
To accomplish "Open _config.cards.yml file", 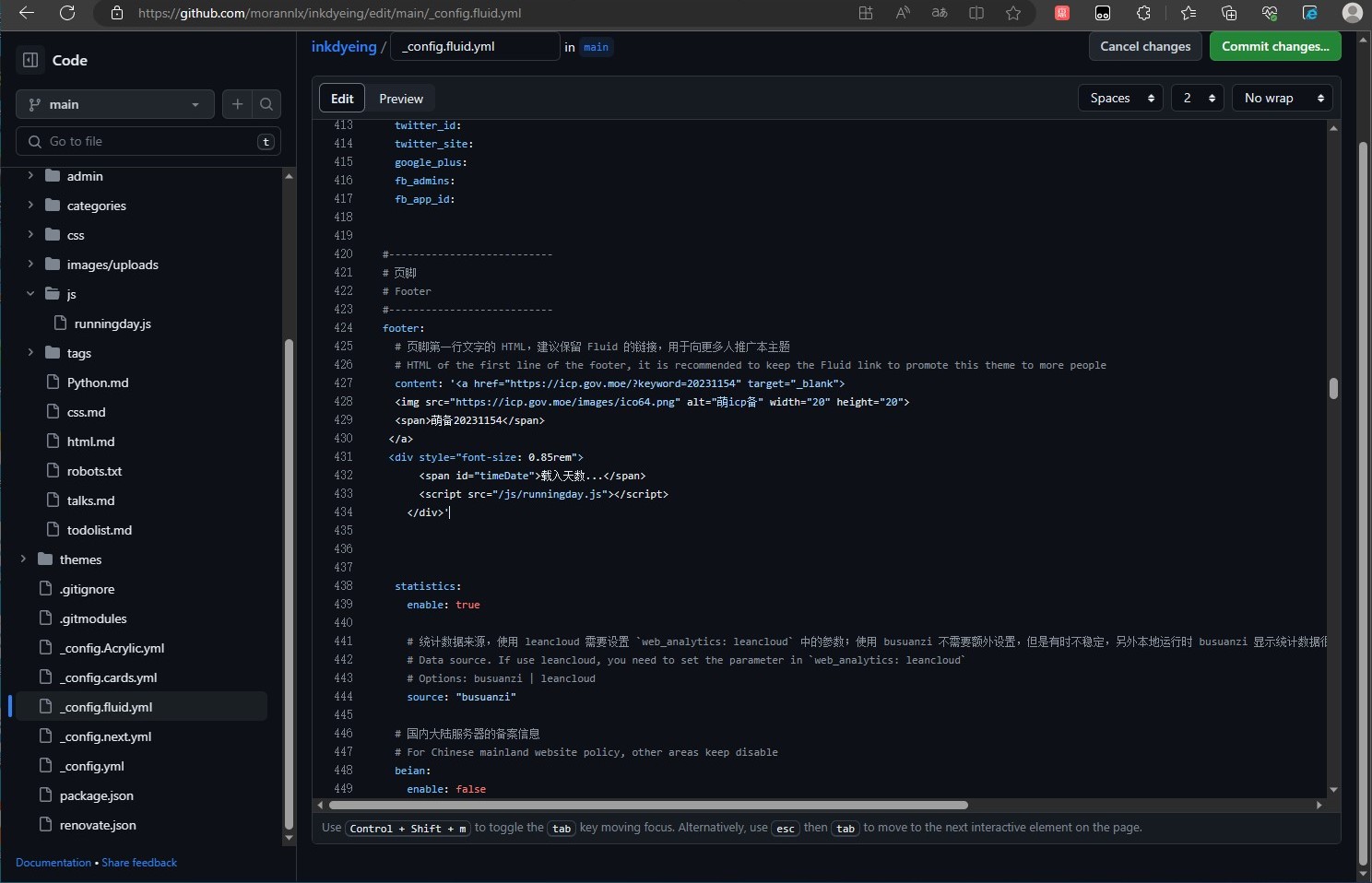I will [x=109, y=677].
